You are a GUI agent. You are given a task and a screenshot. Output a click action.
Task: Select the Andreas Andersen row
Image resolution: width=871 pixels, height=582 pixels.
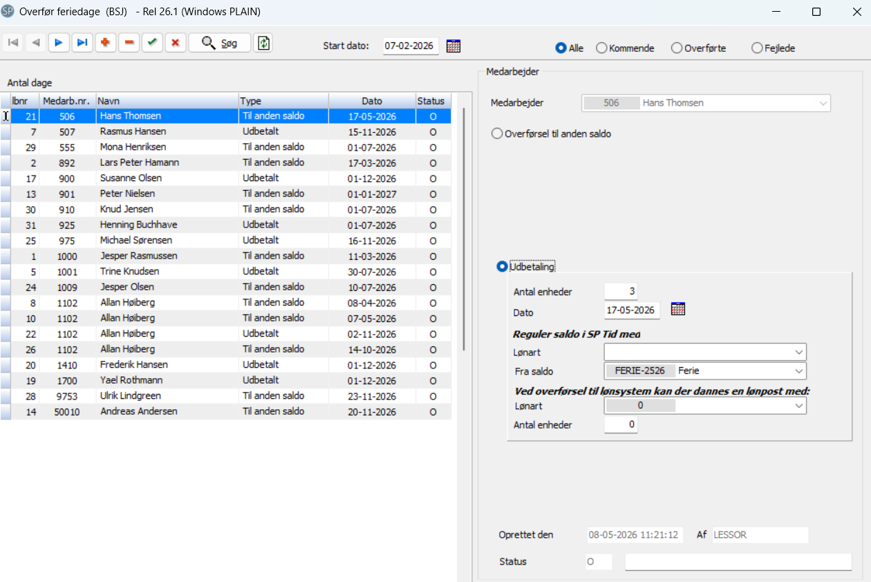226,412
